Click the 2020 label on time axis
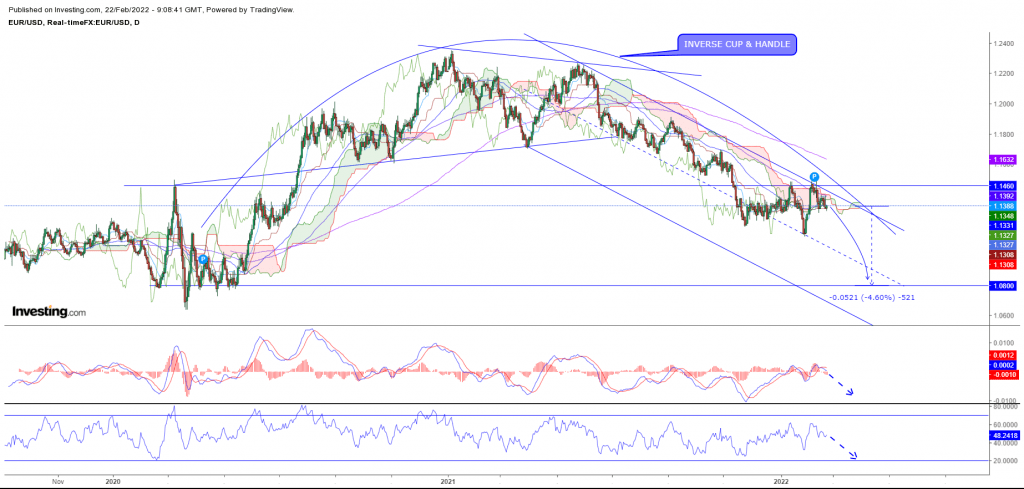 coord(113,481)
